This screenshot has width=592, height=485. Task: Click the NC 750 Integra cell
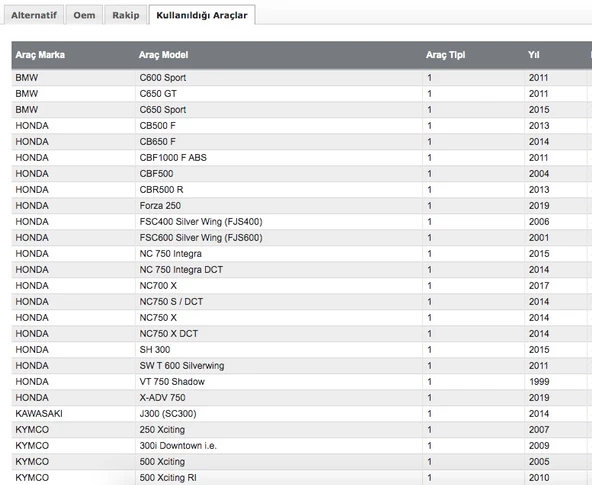click(x=279, y=254)
